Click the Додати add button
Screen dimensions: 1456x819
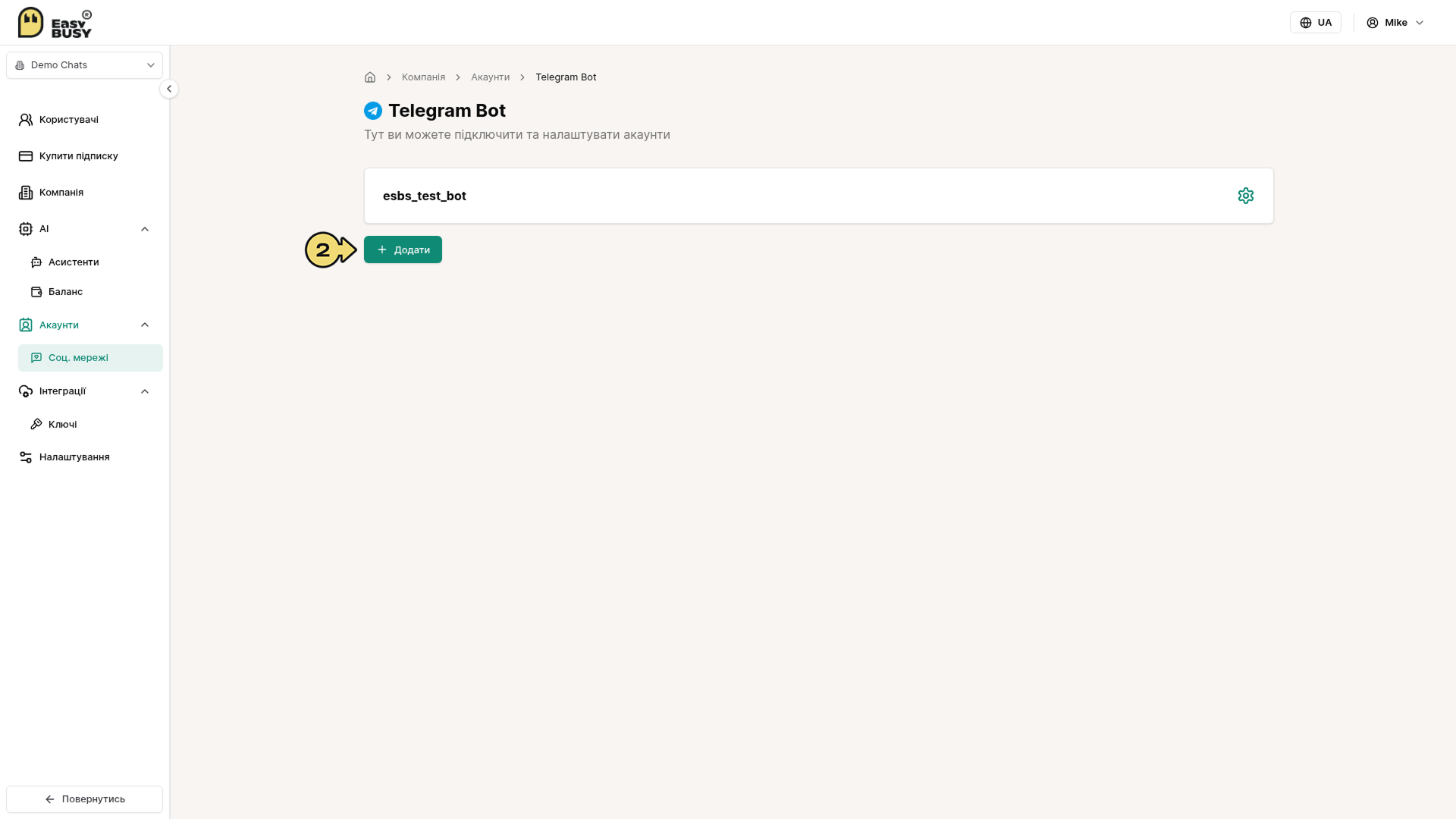pyautogui.click(x=403, y=249)
